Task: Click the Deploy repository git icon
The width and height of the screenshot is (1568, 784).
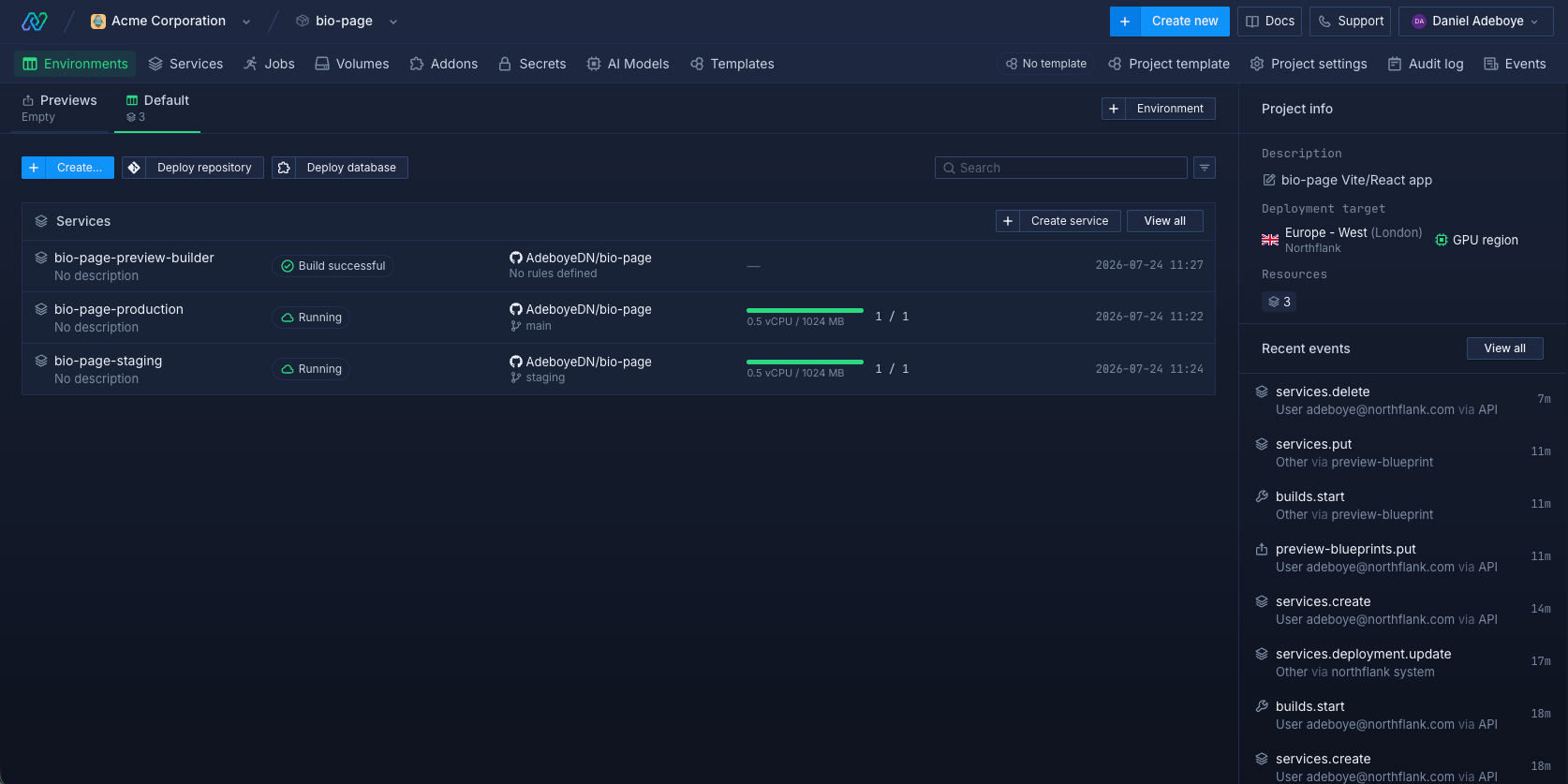Action: 134,168
